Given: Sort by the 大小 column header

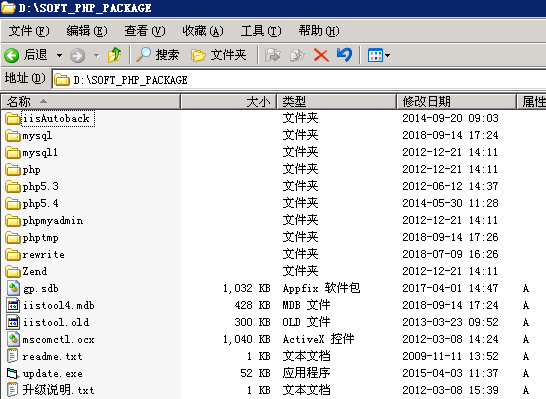Looking at the screenshot, I should [x=229, y=102].
